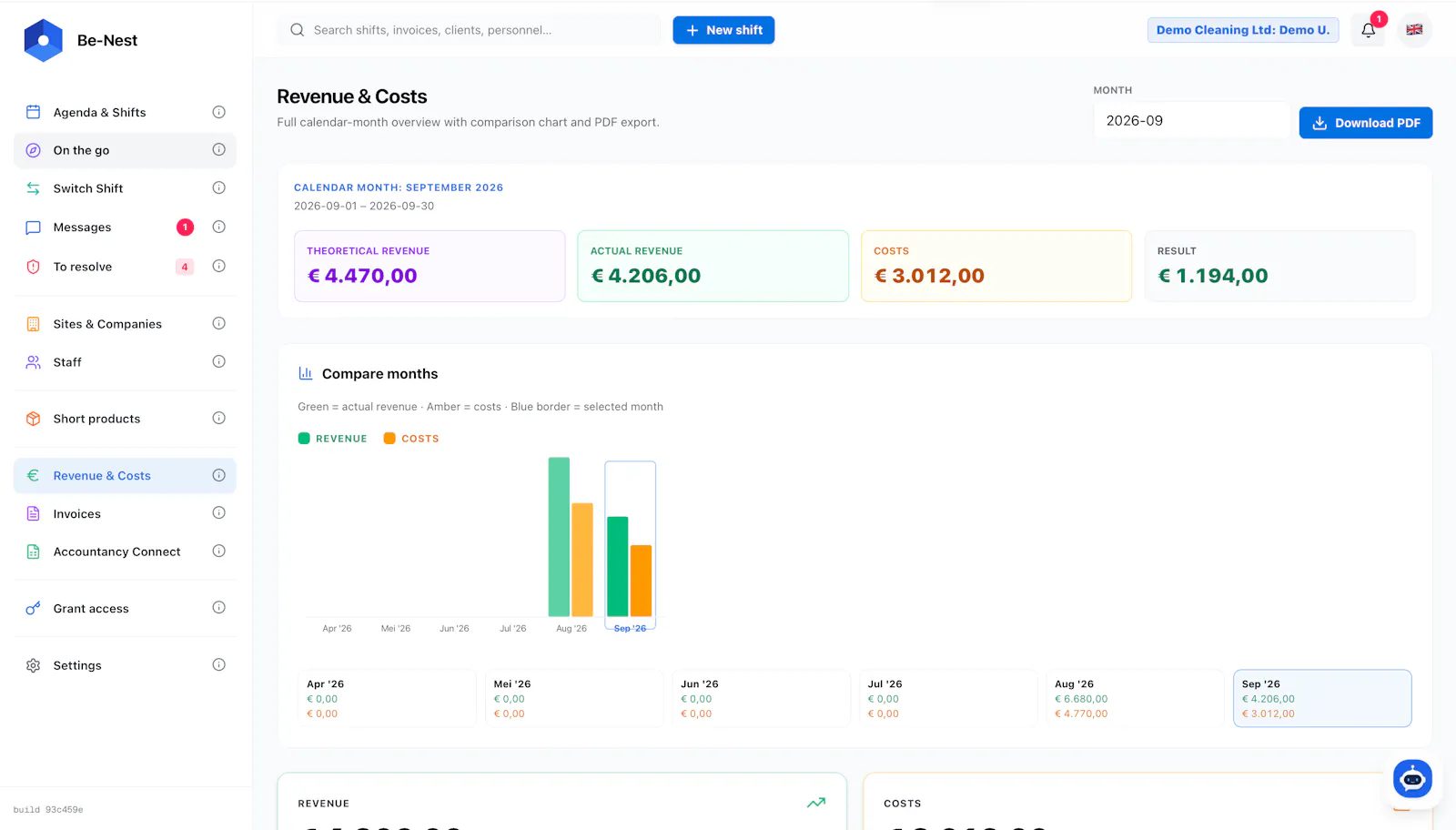
Task: Open Staff page
Action: (x=125, y=362)
